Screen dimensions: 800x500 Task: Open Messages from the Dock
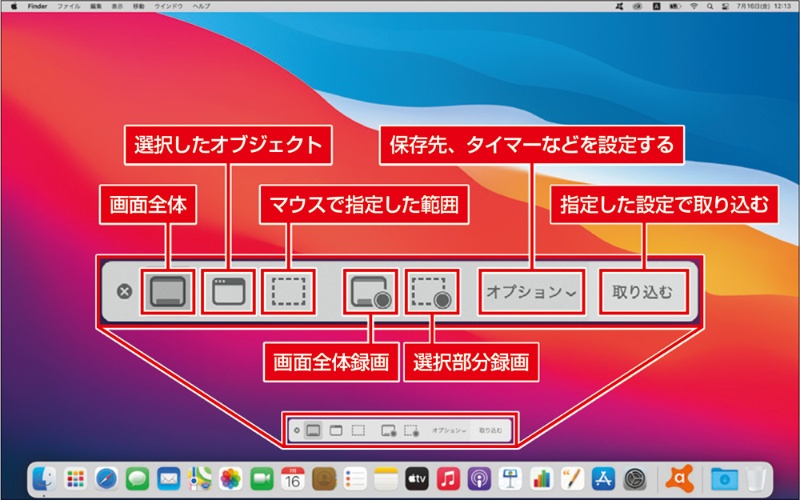138,479
